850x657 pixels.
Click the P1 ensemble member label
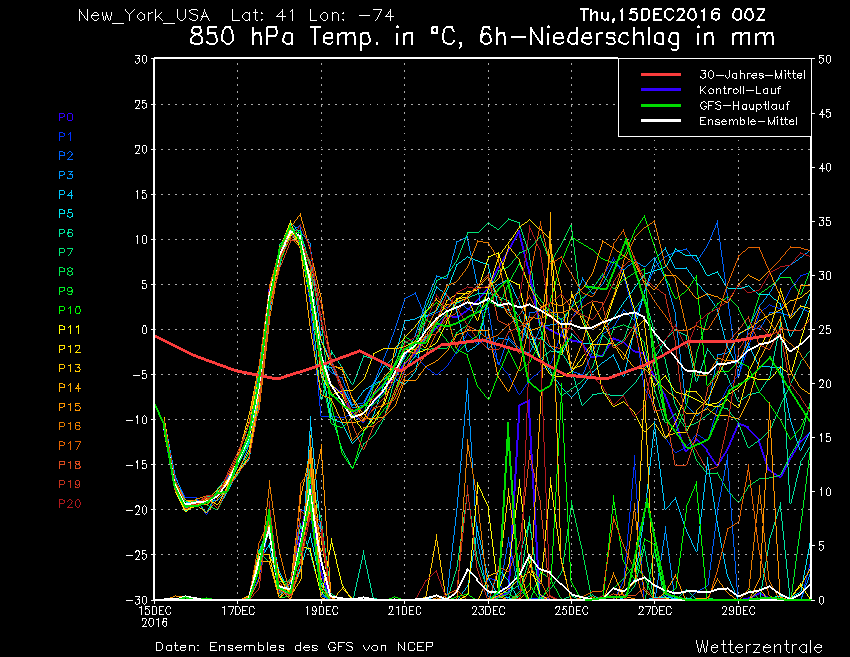pyautogui.click(x=66, y=137)
